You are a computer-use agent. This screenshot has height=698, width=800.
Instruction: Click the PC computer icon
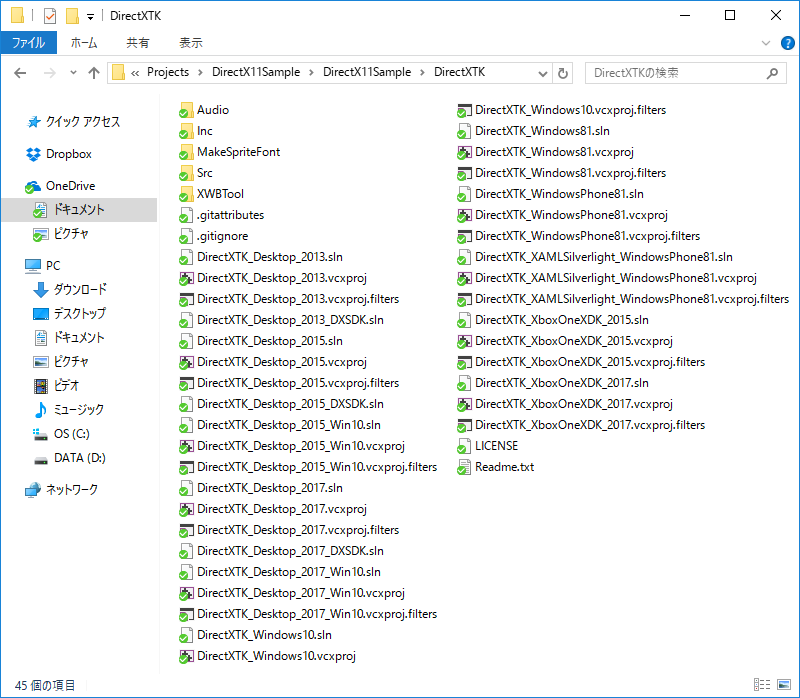pyautogui.click(x=33, y=266)
